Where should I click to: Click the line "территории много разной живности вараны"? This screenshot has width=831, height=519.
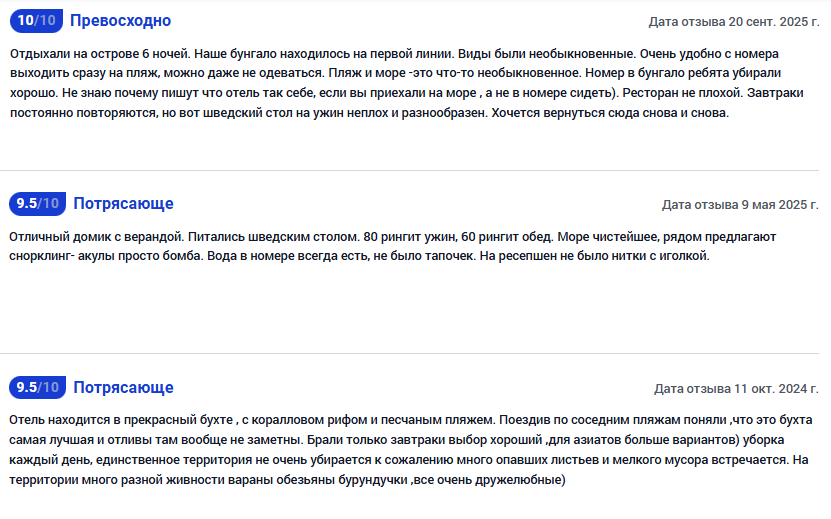pyautogui.click(x=290, y=480)
